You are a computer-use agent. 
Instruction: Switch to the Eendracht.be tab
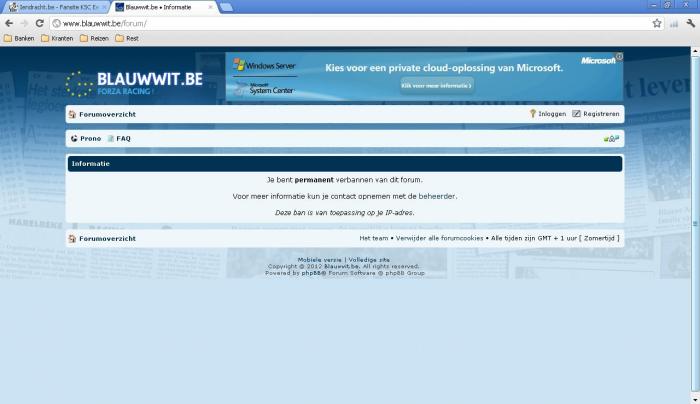pos(56,7)
